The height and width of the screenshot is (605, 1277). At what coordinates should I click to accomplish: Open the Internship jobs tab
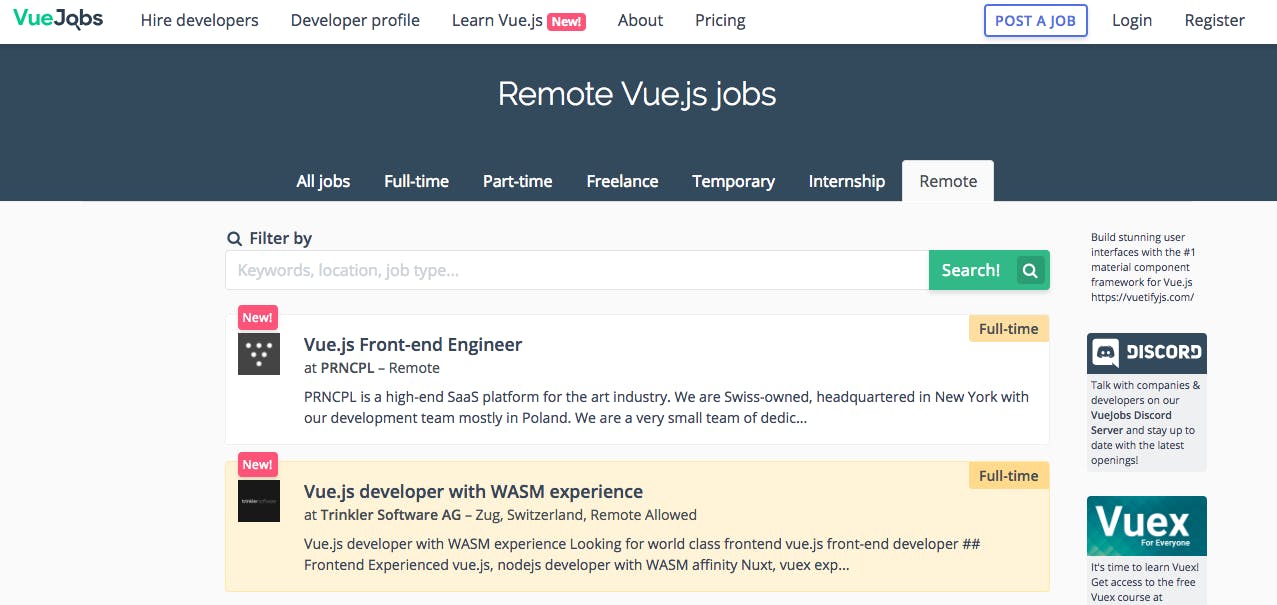pyautogui.click(x=846, y=181)
